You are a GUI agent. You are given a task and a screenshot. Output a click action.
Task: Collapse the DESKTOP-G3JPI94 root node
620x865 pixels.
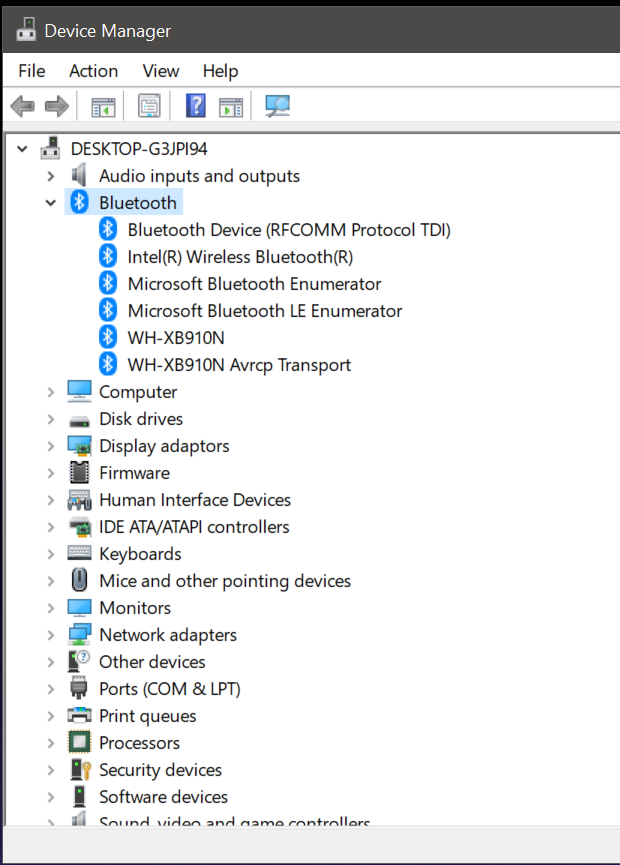(x=22, y=148)
